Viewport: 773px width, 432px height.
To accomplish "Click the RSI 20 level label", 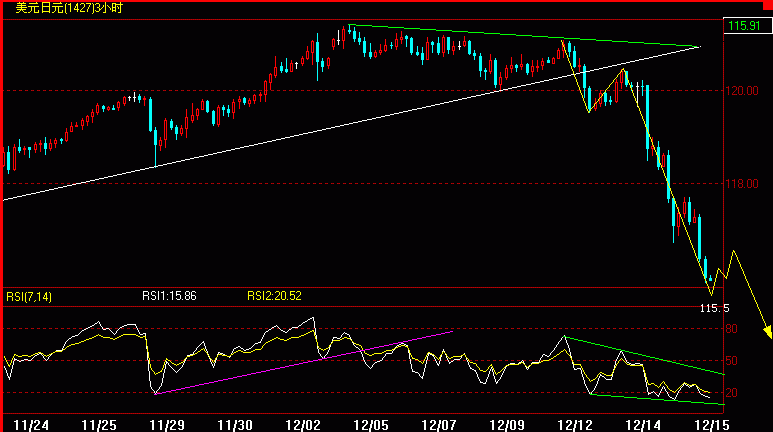I will point(732,393).
